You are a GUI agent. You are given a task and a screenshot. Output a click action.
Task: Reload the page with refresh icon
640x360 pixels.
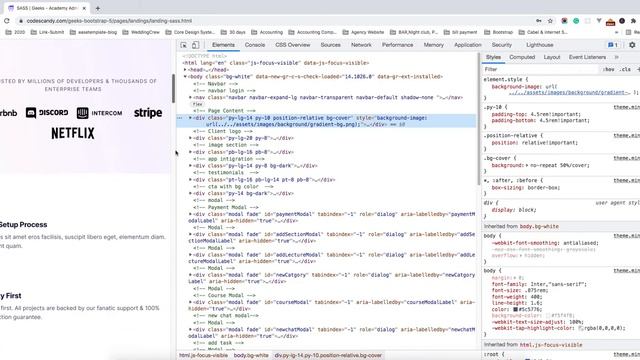[7, 21]
